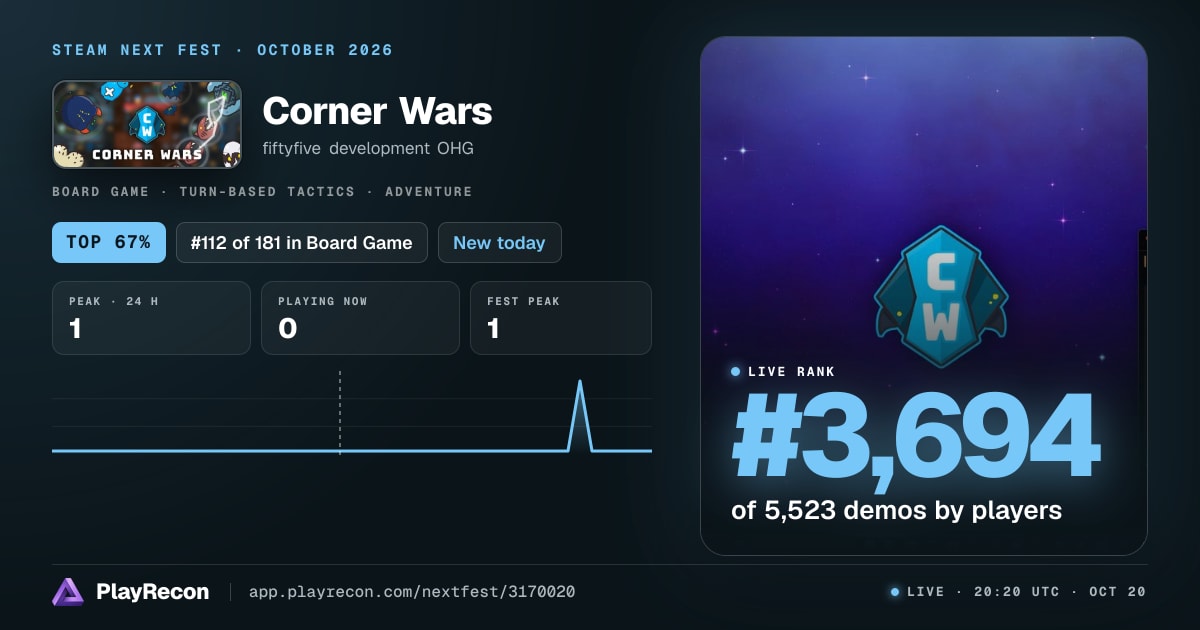Click the LIVE RANK blue dot indicator
1200x630 pixels.
[x=736, y=372]
